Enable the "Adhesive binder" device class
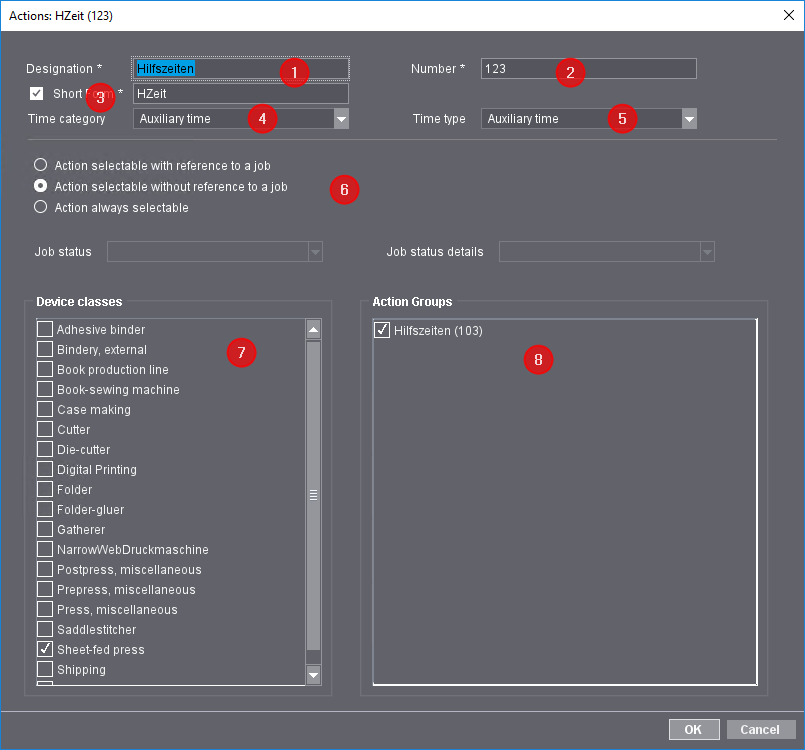The image size is (805, 750). coord(43,329)
